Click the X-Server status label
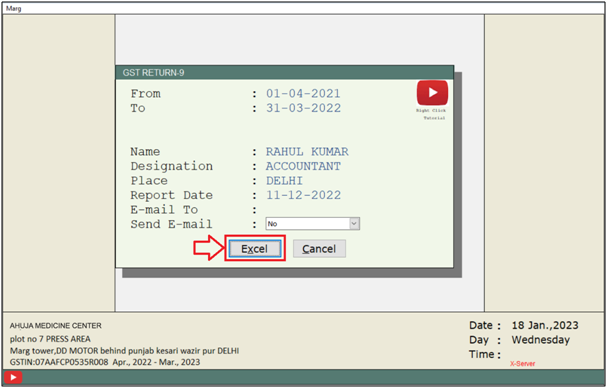 tap(522, 364)
